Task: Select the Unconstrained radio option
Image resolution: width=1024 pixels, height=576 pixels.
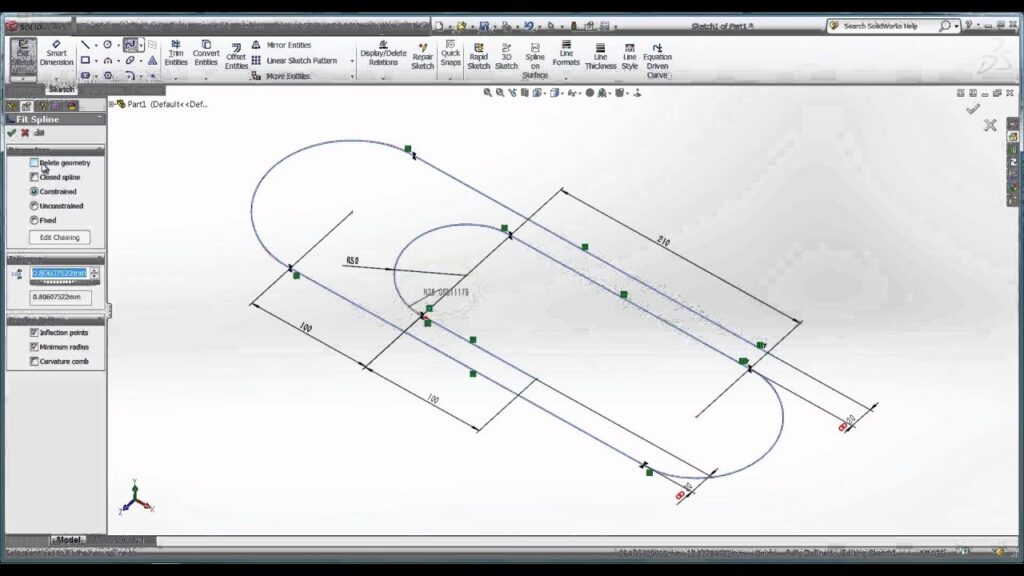Action: coord(35,206)
